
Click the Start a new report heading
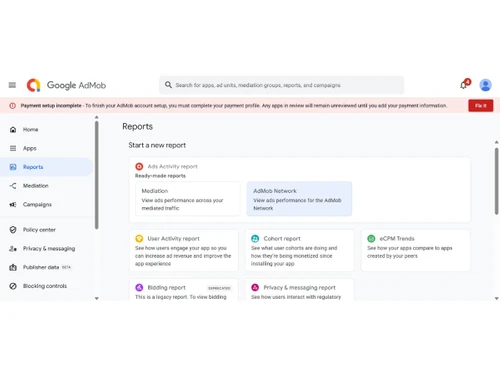coord(157,145)
